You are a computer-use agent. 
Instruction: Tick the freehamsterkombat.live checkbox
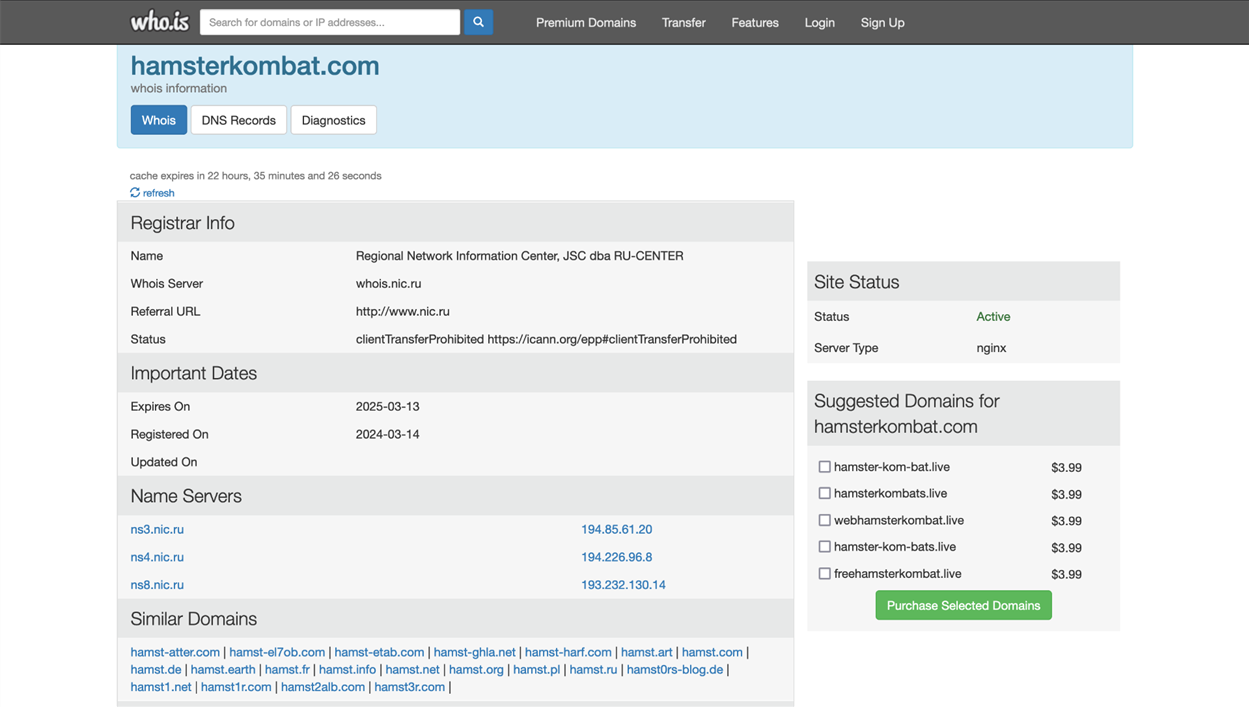pyautogui.click(x=825, y=574)
